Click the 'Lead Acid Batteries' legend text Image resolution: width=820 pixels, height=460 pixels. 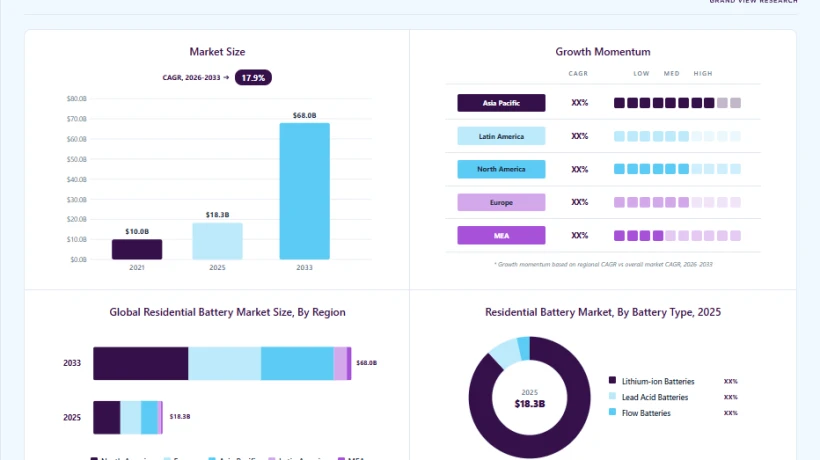click(x=655, y=397)
